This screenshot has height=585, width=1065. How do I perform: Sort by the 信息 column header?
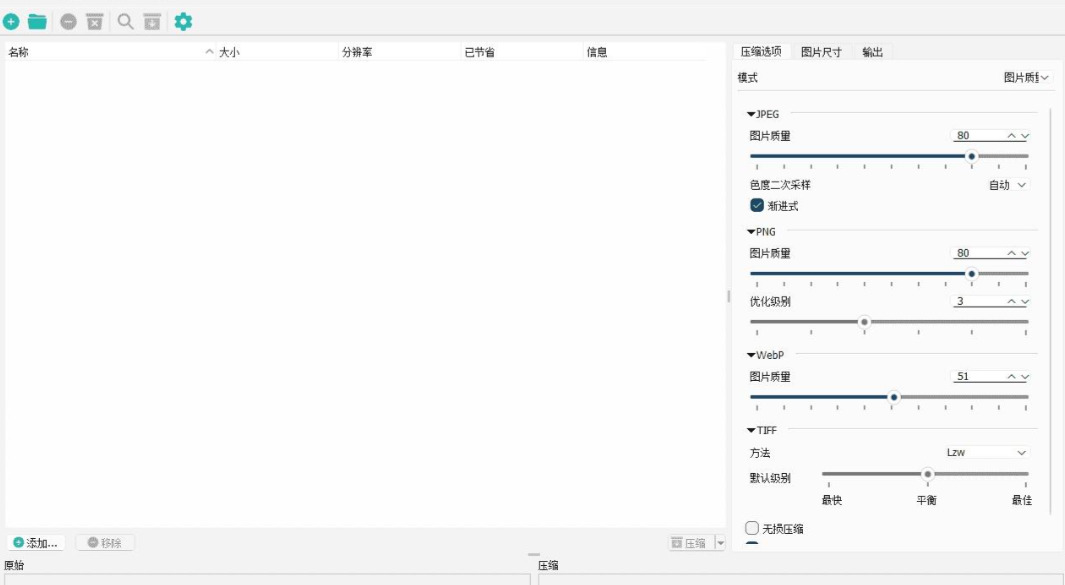pyautogui.click(x=645, y=52)
